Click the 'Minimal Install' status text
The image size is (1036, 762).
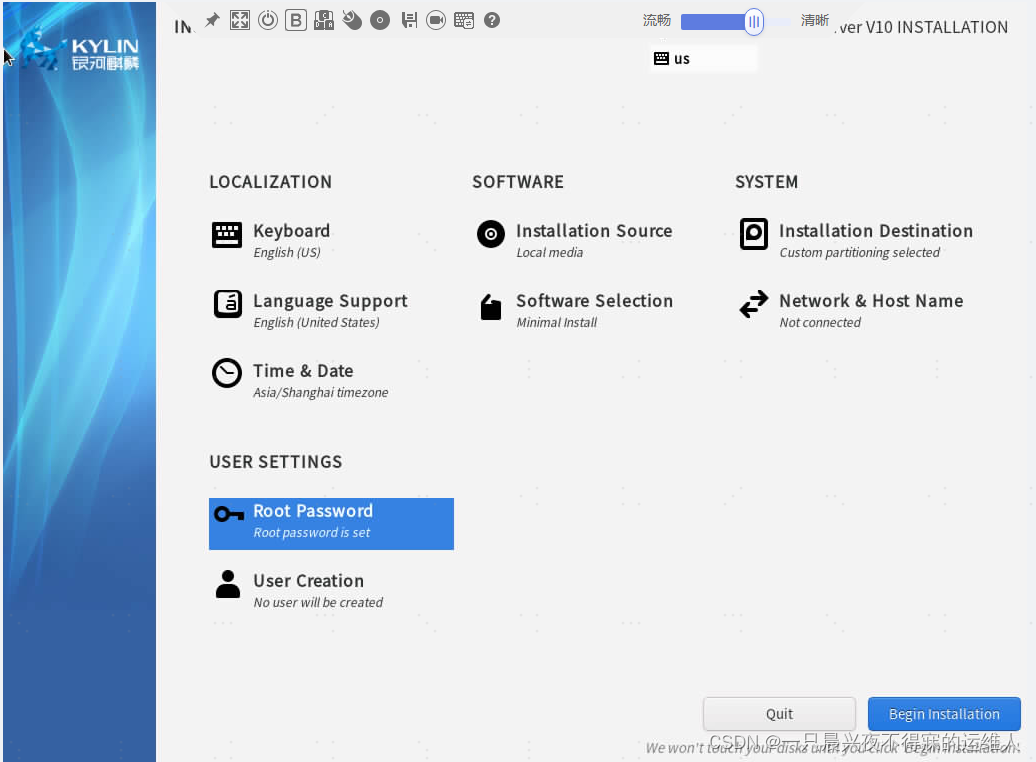(x=556, y=323)
